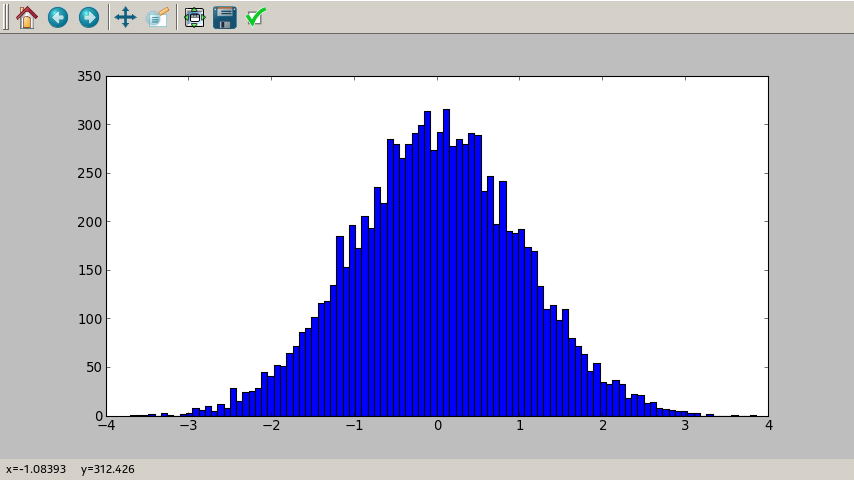Click the x-axis tick label 0

point(437,427)
